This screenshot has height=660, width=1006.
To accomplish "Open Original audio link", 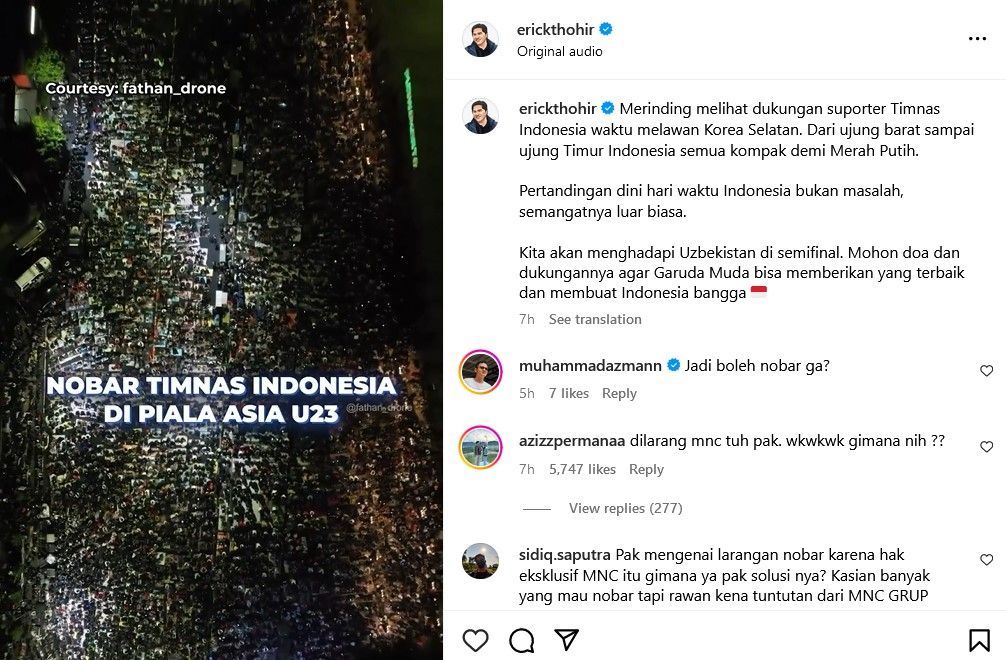I will (x=559, y=51).
